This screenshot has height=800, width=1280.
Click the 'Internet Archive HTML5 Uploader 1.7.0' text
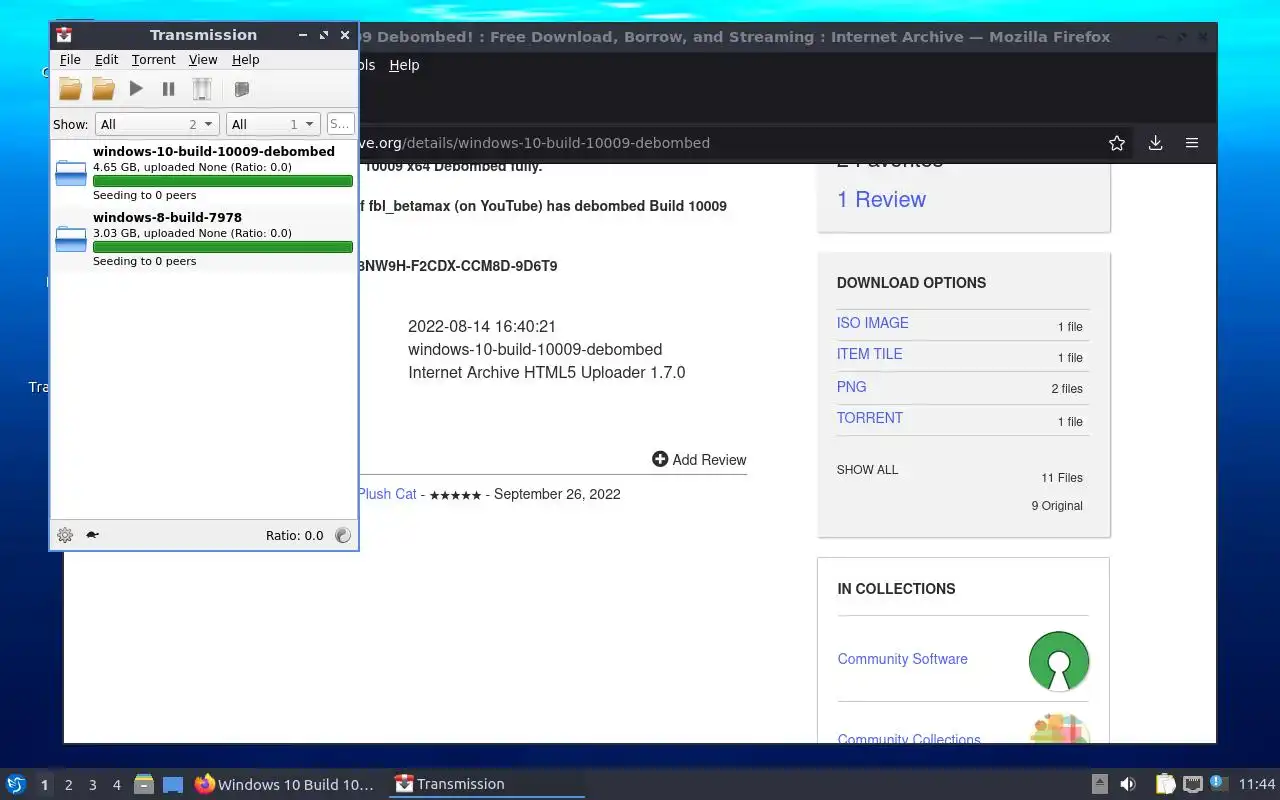tap(547, 373)
